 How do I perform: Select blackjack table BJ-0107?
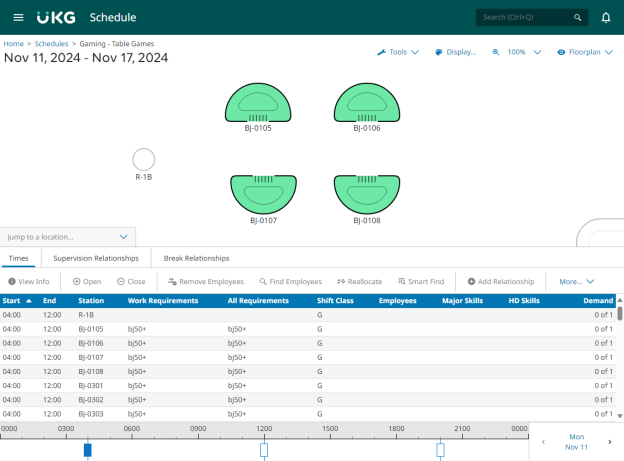263,194
